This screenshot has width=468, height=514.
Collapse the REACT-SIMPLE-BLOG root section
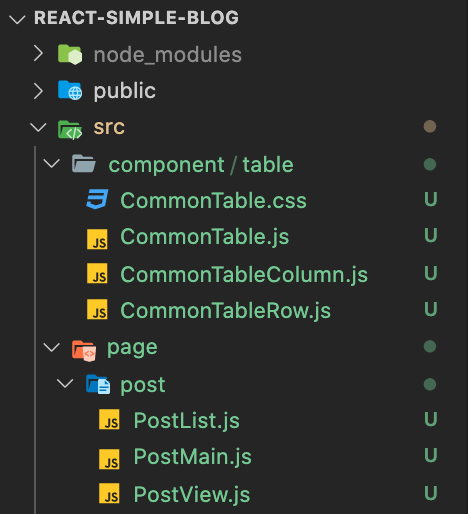point(17,19)
